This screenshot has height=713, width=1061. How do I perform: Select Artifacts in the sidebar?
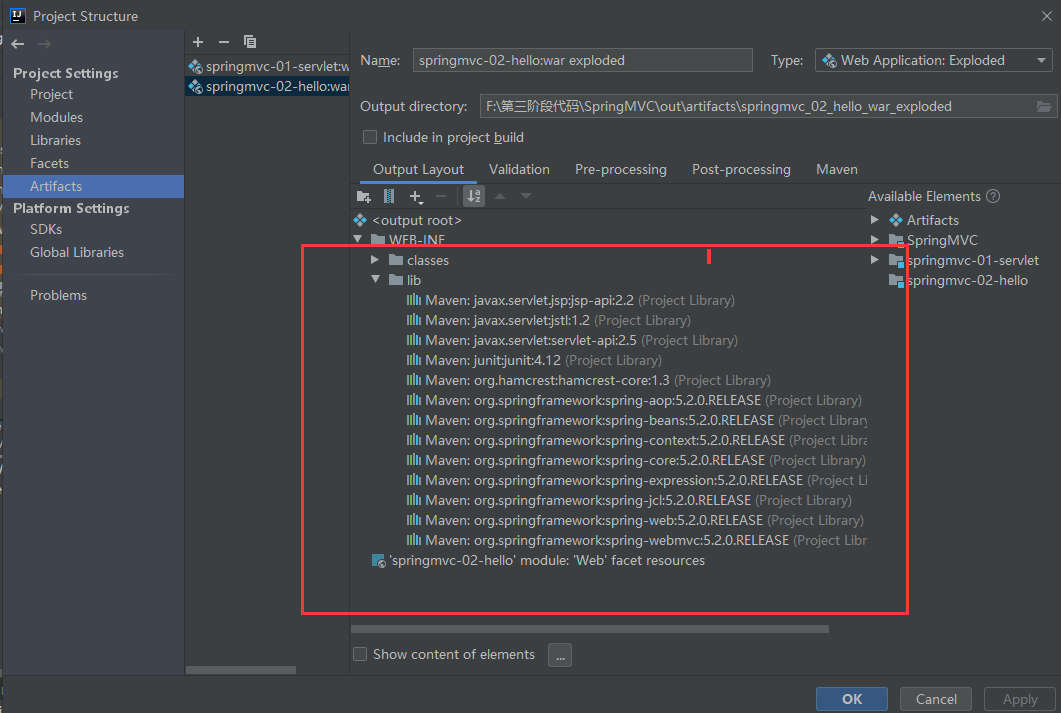pyautogui.click(x=93, y=187)
